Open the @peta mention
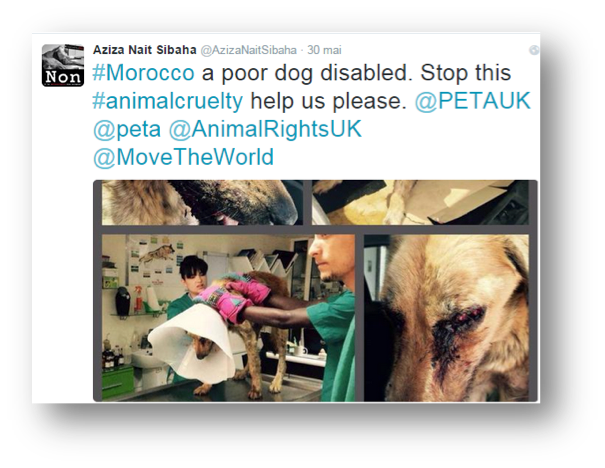This screenshot has height=468, width=605. 127,129
